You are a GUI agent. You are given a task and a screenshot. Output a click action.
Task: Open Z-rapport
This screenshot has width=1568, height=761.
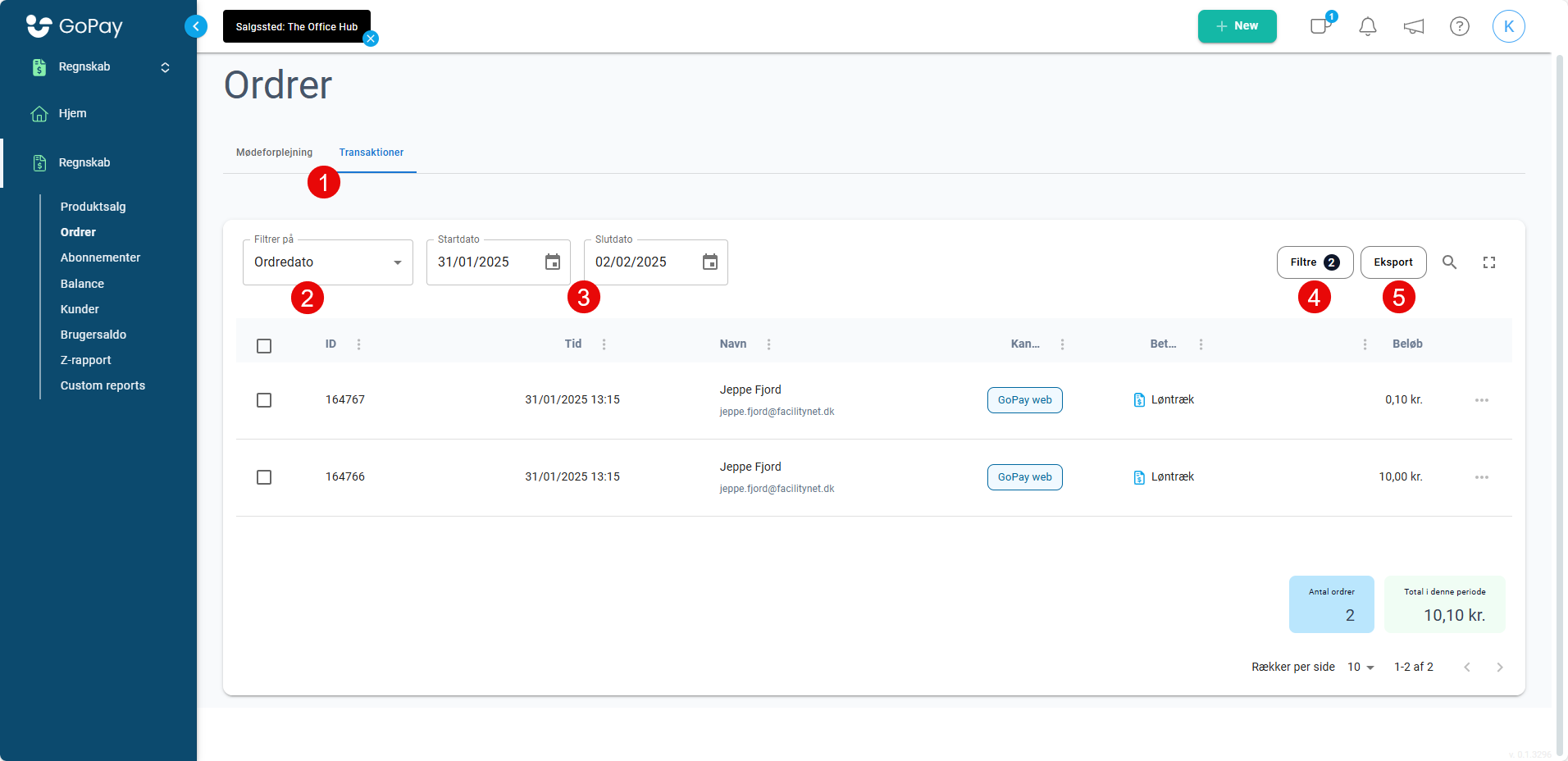tap(85, 360)
